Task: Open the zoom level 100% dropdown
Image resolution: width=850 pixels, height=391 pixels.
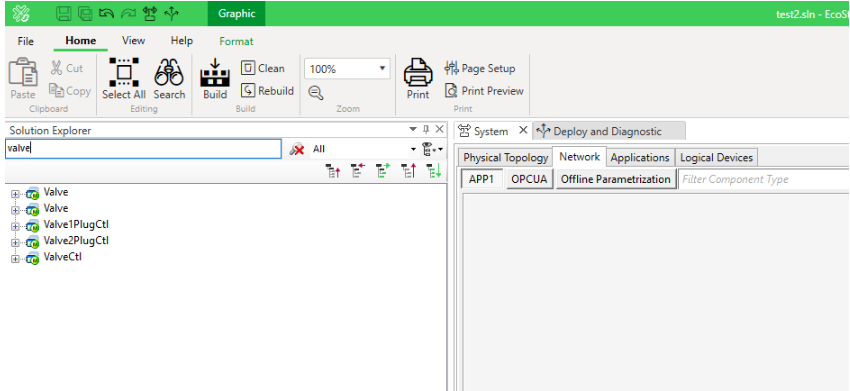Action: pos(382,69)
